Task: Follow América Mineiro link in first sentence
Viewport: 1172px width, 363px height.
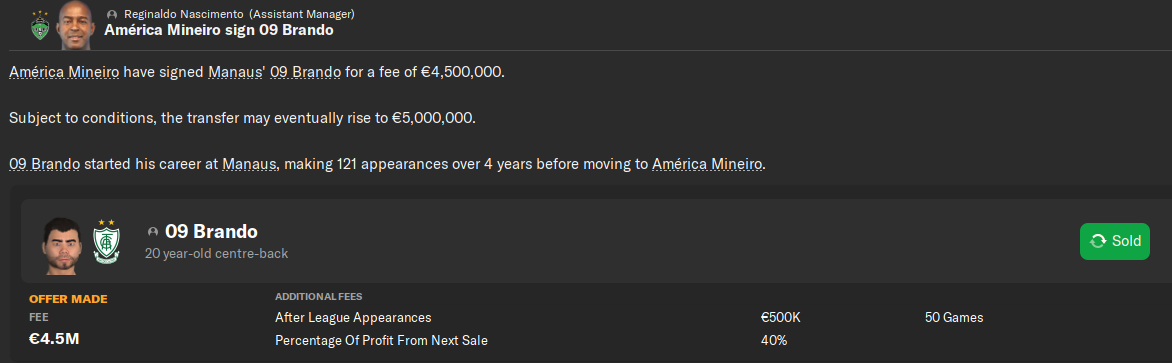Action: [64, 73]
